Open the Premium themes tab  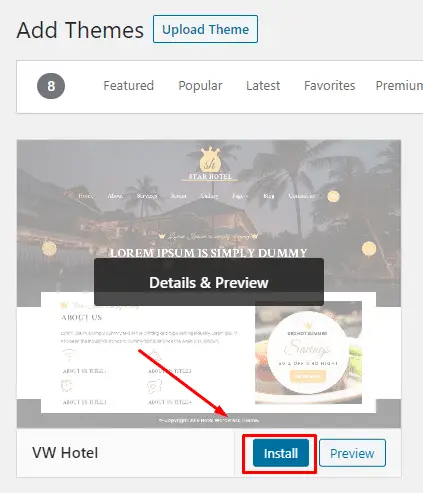click(399, 86)
